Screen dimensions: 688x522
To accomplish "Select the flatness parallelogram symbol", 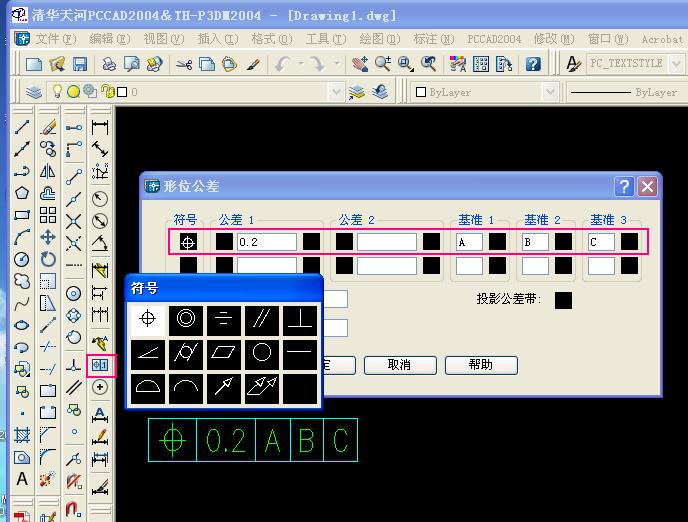I will [224, 353].
